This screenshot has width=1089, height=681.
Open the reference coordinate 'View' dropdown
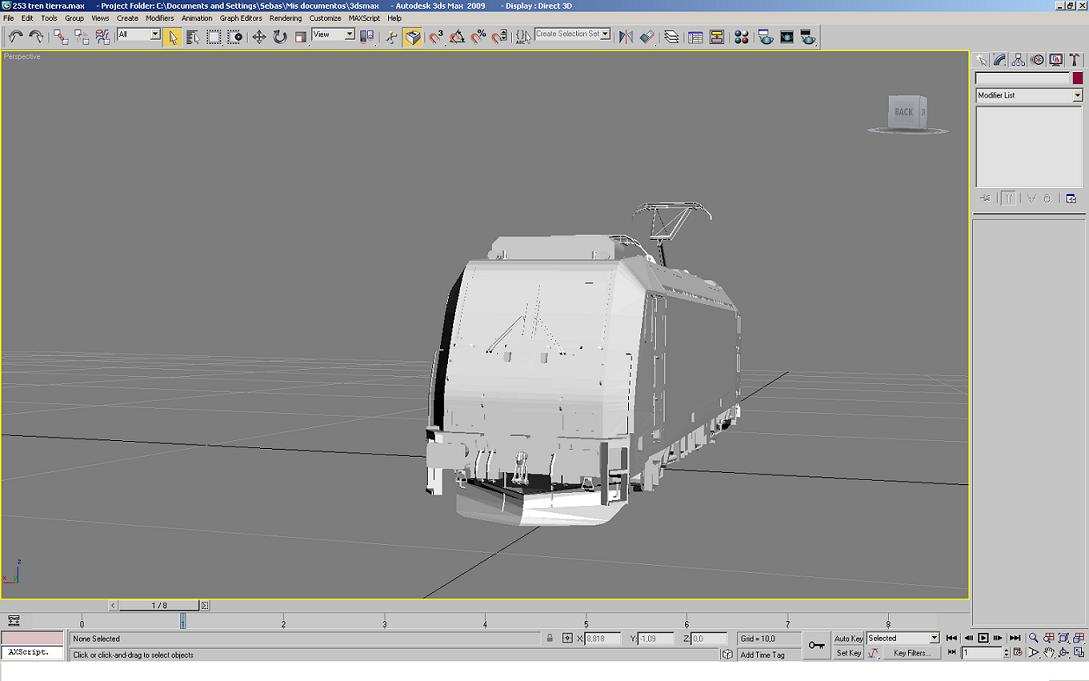pyautogui.click(x=349, y=35)
